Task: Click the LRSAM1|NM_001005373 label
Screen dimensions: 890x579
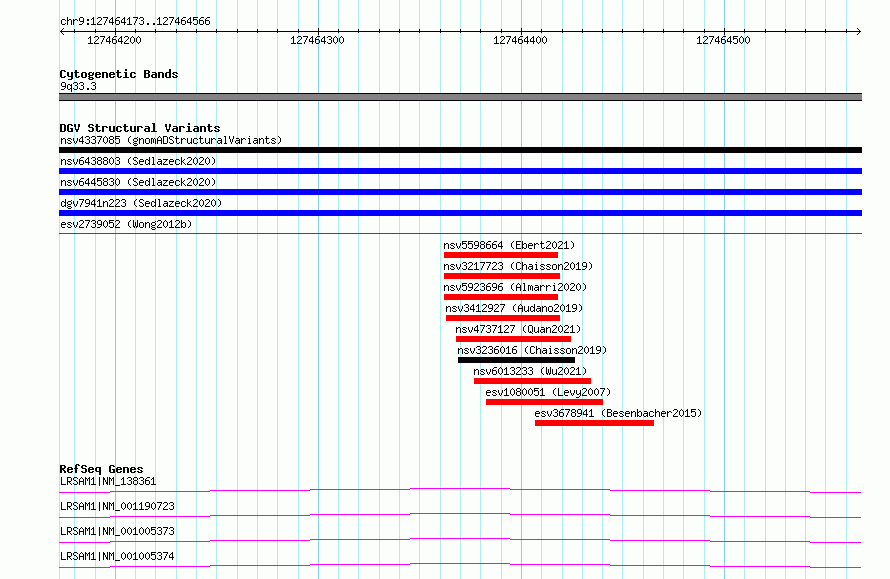Action: tap(117, 531)
